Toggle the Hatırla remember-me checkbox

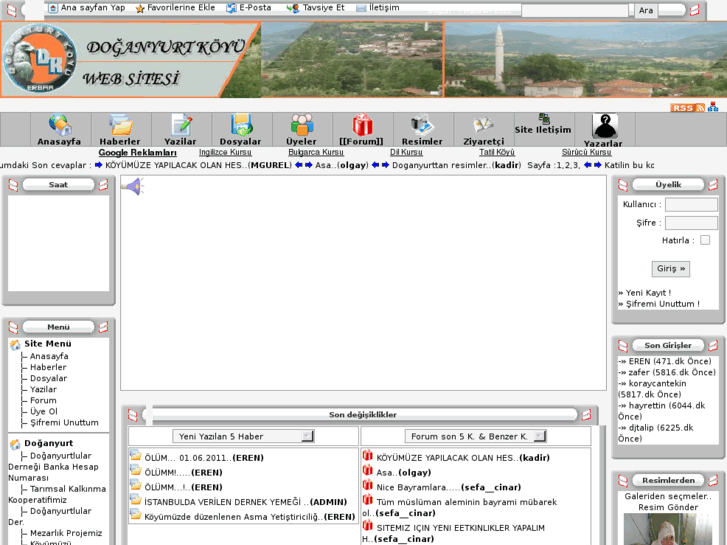coord(705,240)
